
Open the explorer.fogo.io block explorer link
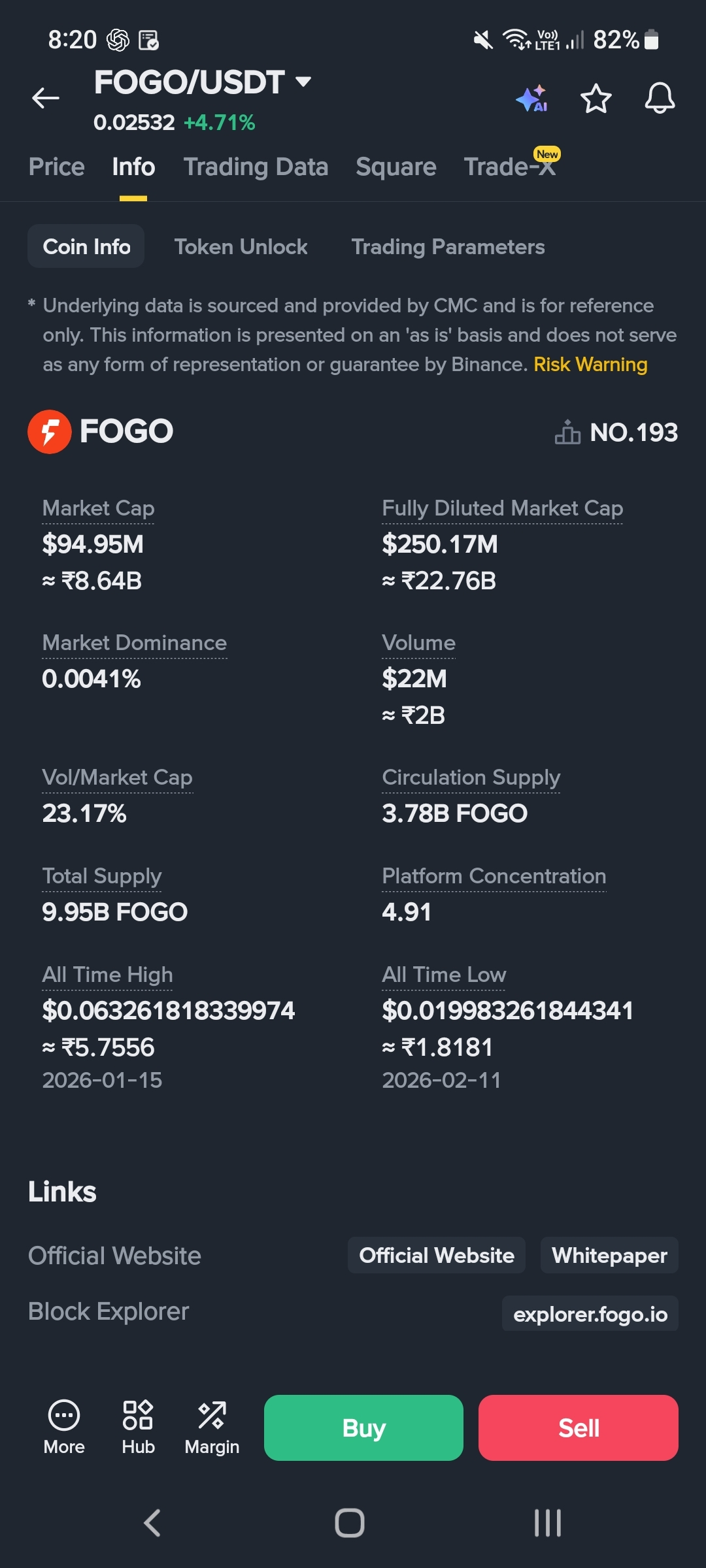[590, 1314]
